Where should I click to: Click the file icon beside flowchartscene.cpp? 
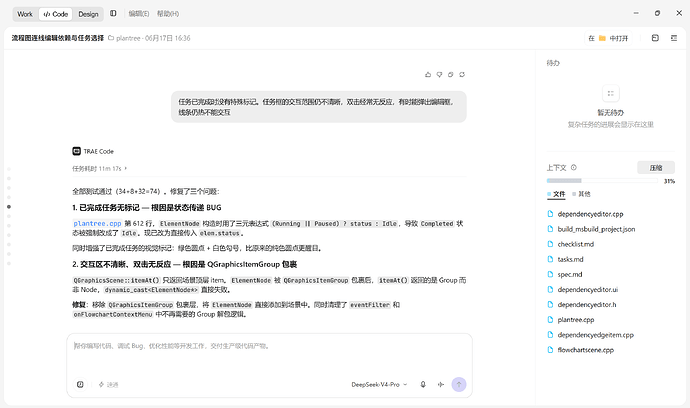point(550,350)
